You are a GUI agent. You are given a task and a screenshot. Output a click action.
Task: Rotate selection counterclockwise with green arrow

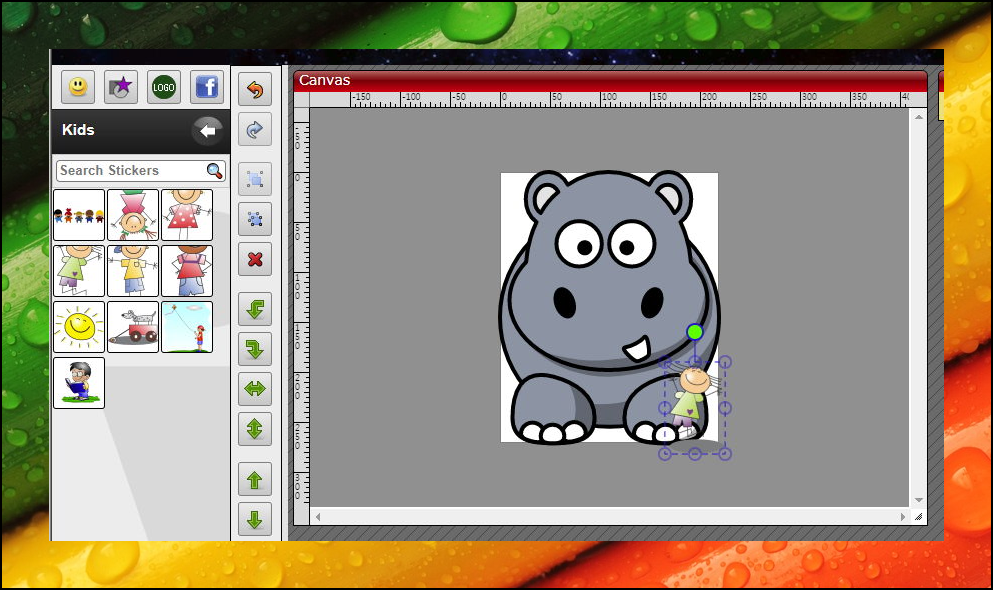click(x=255, y=309)
